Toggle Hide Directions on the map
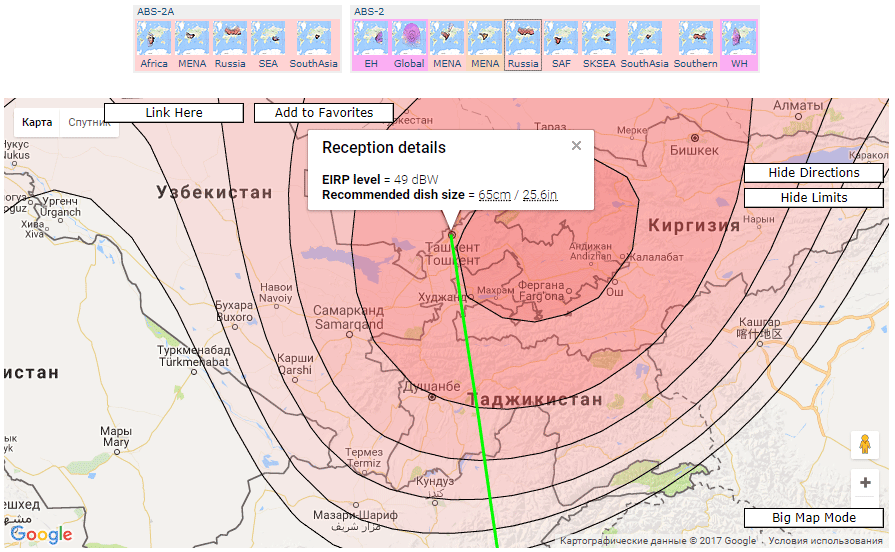The width and height of the screenshot is (895, 552). [813, 173]
